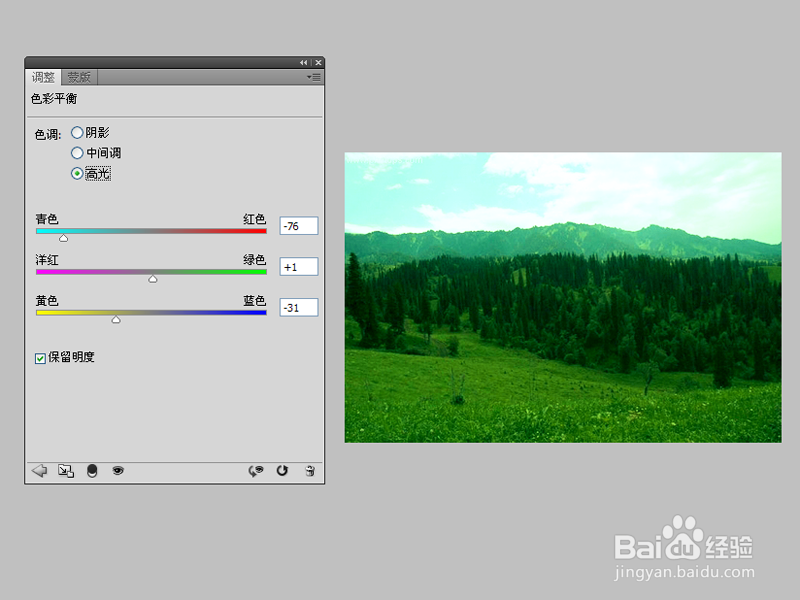Uncheck the 保留明度 checkbox
The image size is (800, 600).
(40, 358)
